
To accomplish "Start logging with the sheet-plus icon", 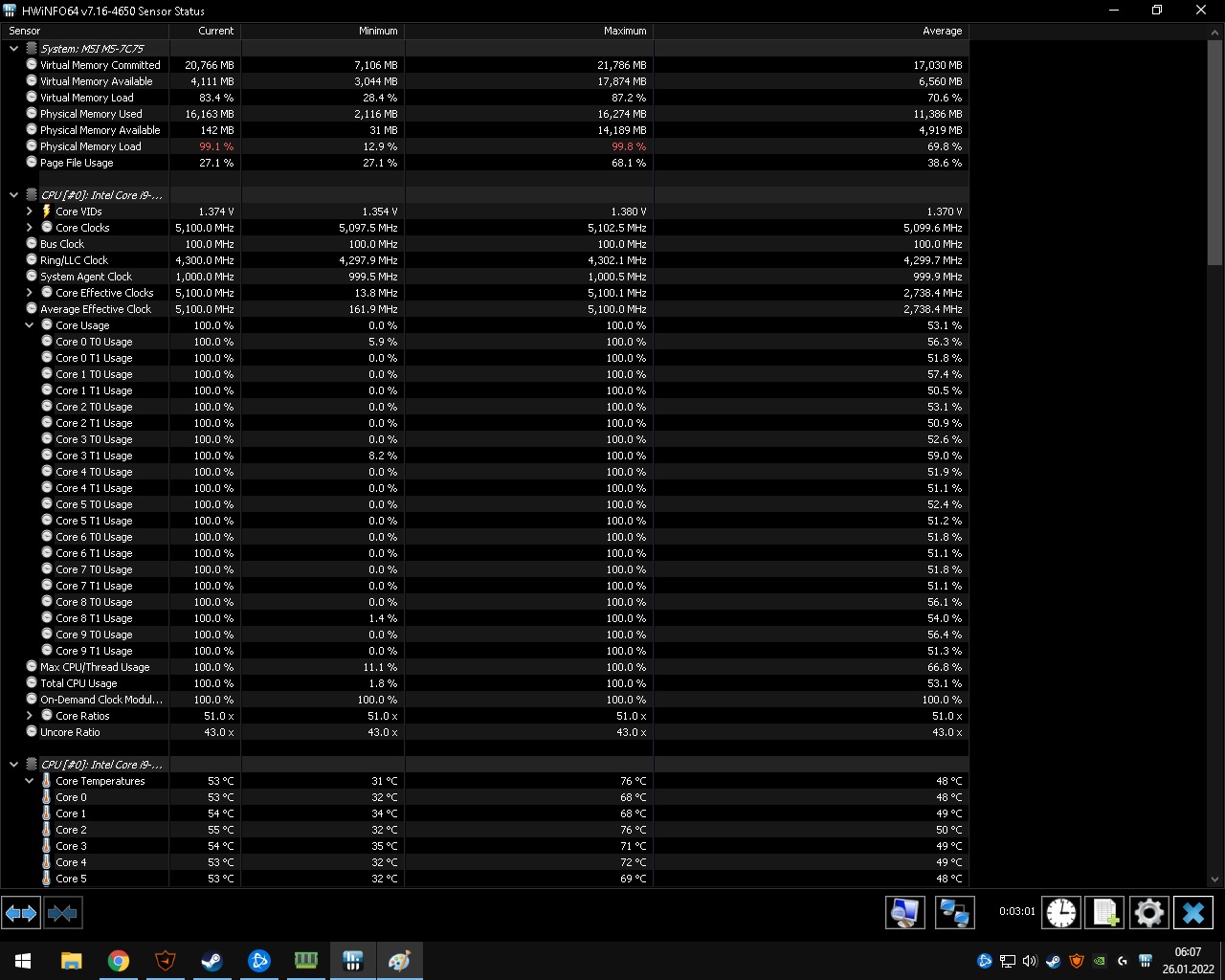I will pyautogui.click(x=1104, y=913).
